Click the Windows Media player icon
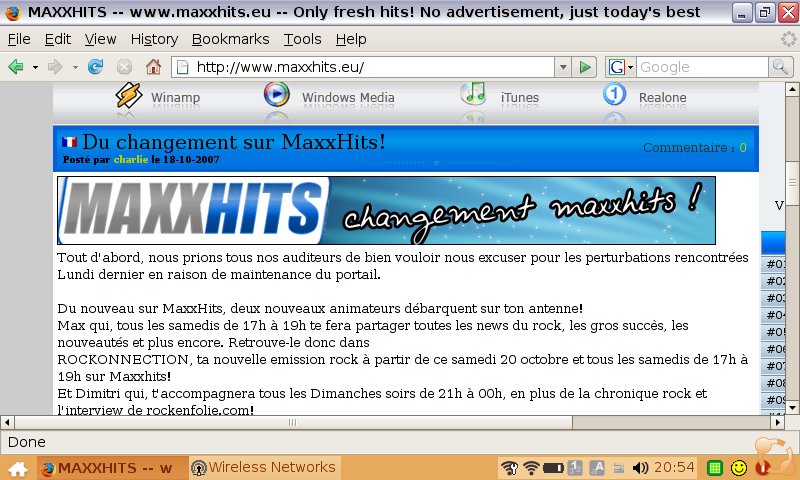Screen dimensions: 800x480 pyautogui.click(x=277, y=94)
